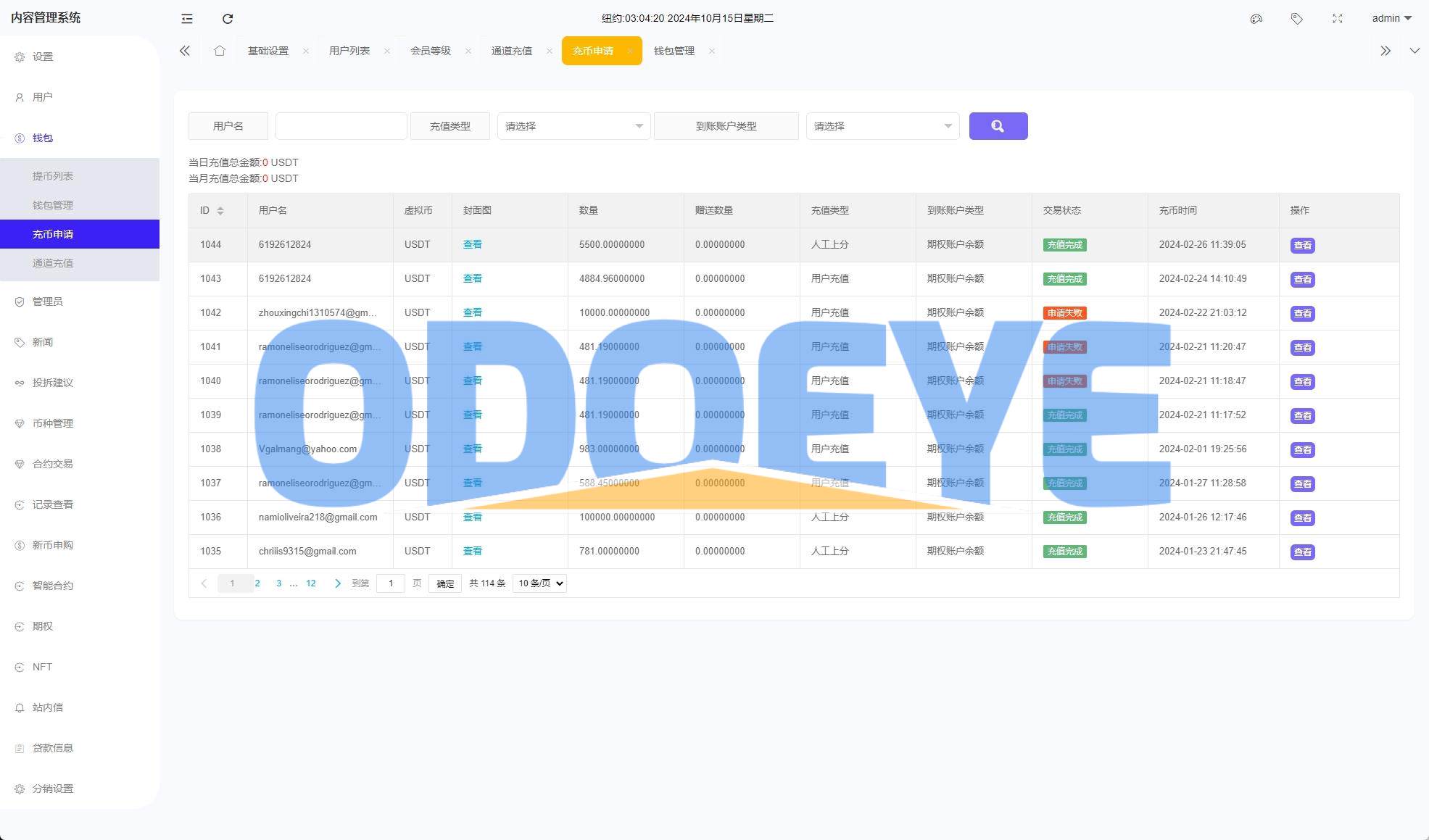Switch to the 钱包管理 tab

674,51
